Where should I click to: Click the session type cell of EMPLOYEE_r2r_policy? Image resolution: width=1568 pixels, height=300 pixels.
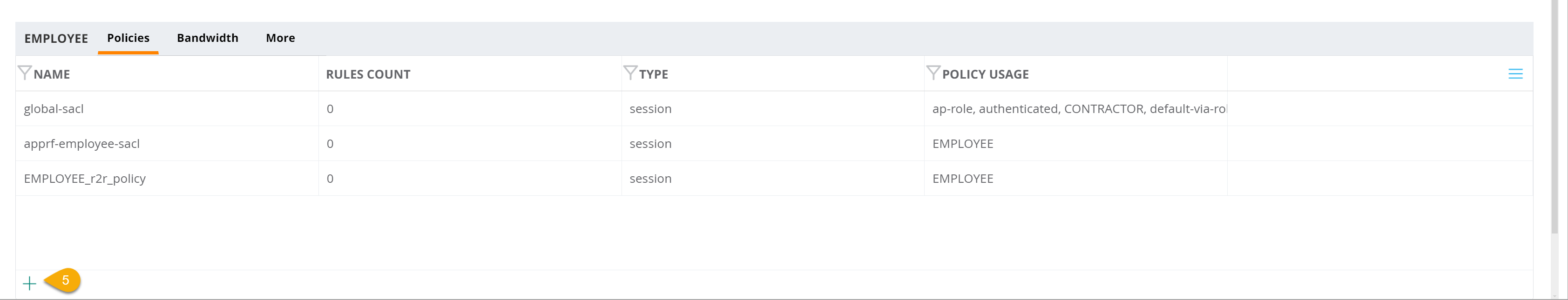tap(650, 178)
